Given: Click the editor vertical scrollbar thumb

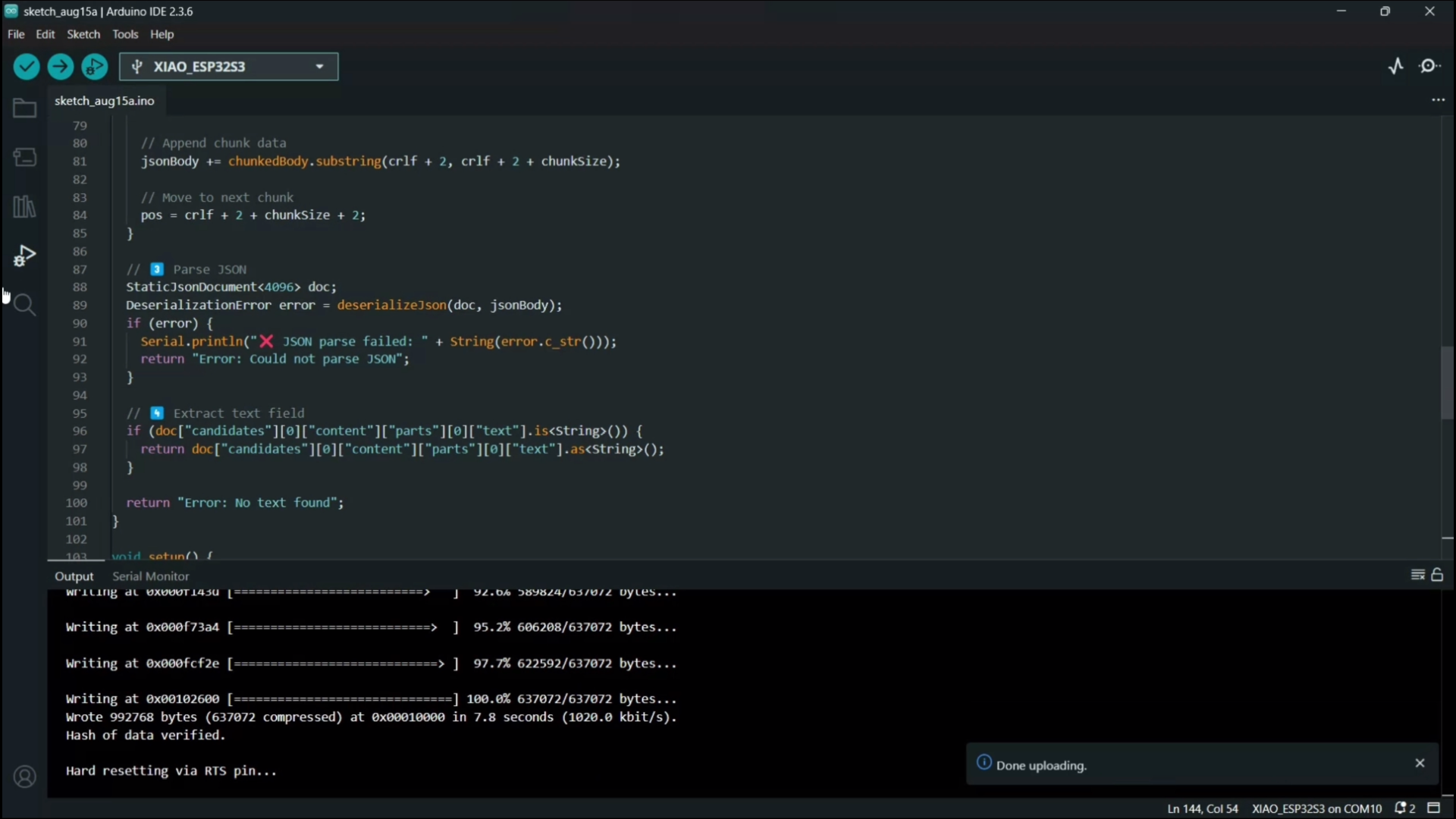Looking at the screenshot, I should 1447,383.
